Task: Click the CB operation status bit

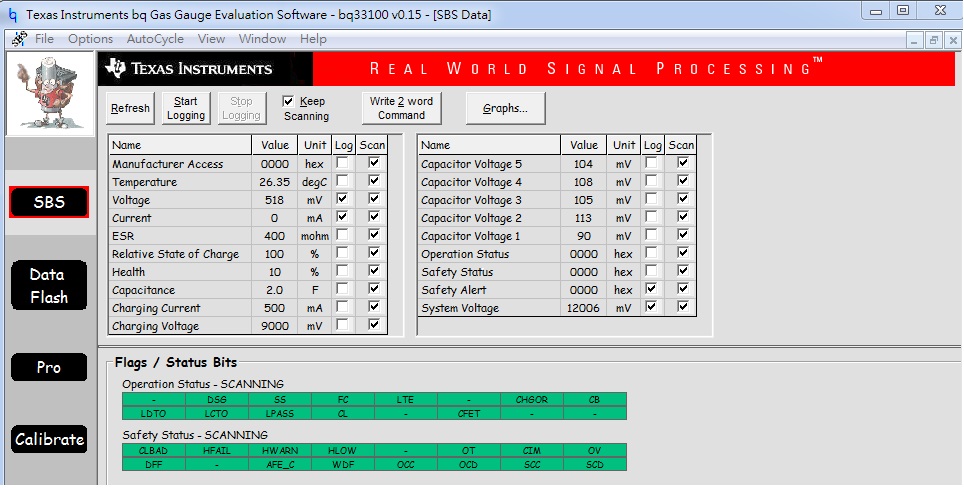Action: click(595, 399)
